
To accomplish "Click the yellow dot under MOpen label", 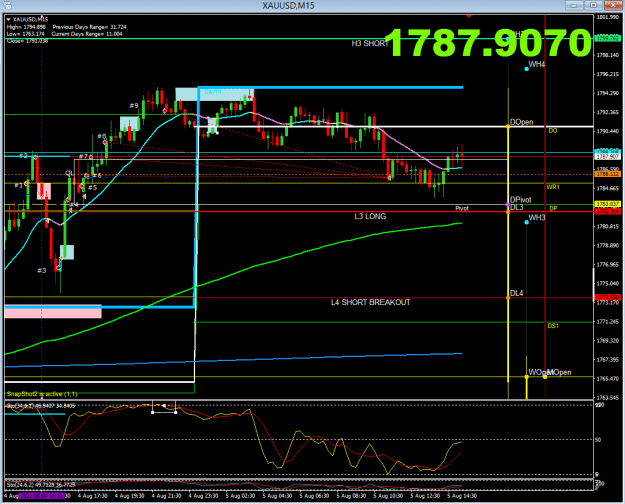I will [545, 377].
